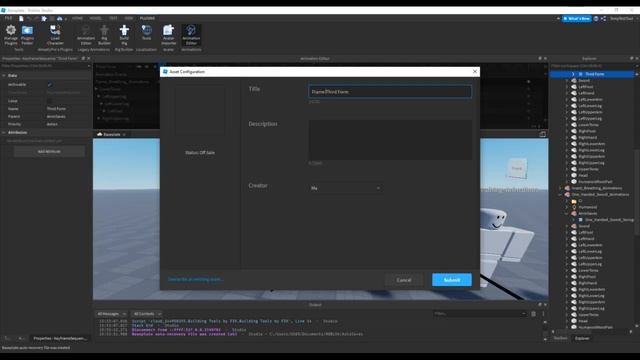Maximize the viewport with the corner icon

[542, 134]
